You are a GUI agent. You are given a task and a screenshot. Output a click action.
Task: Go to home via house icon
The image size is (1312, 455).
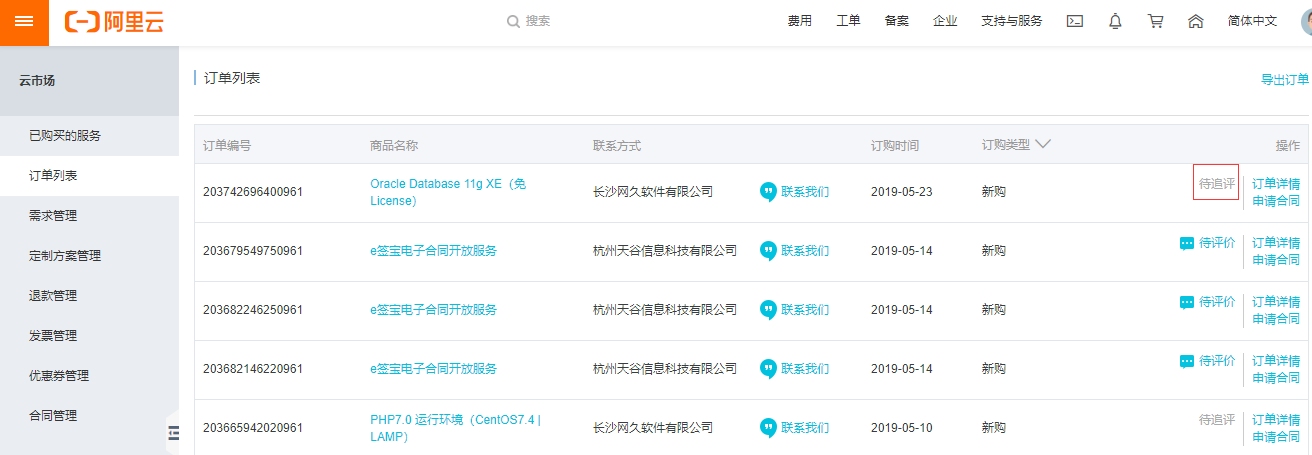point(1195,21)
